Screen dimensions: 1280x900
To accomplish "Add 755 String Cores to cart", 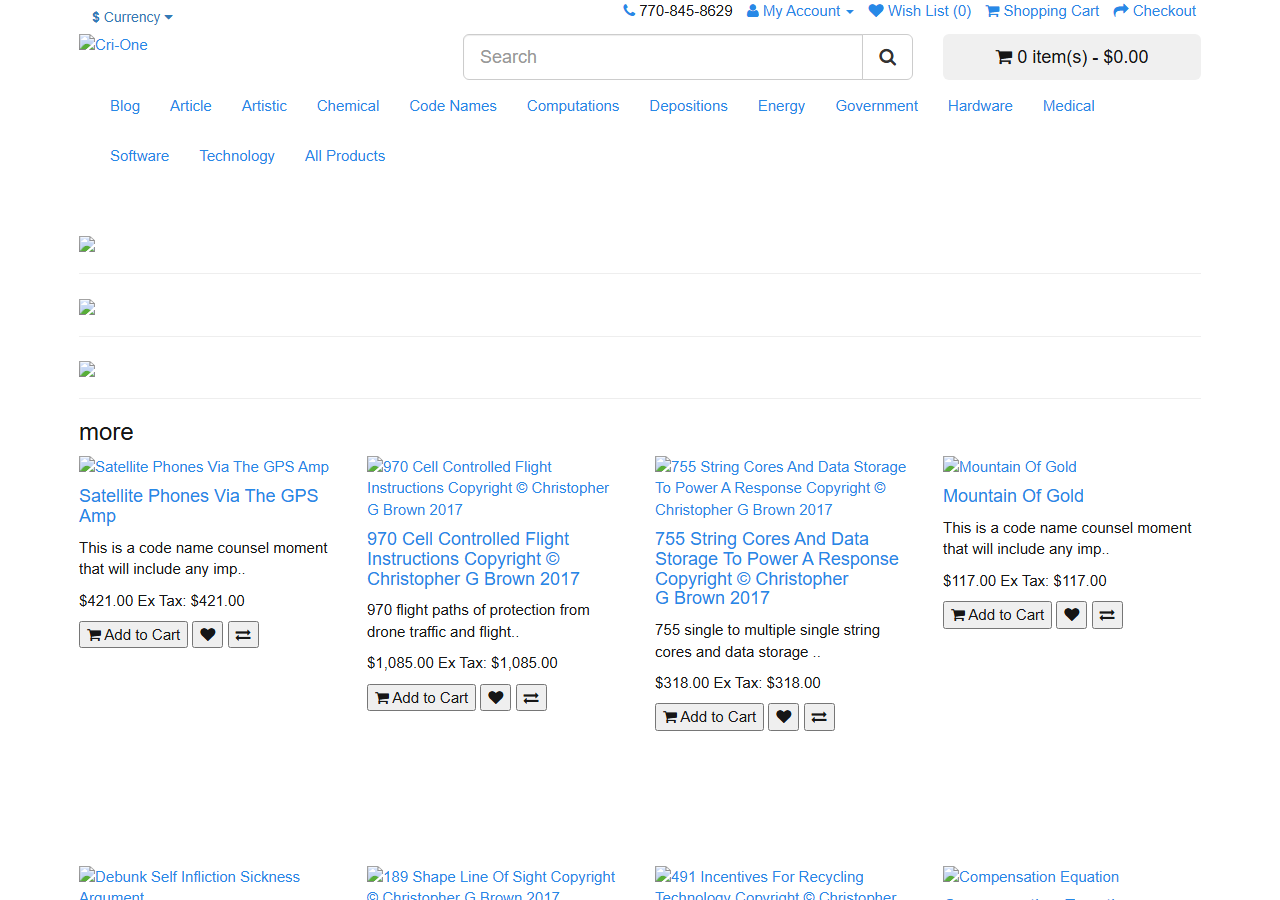I will pyautogui.click(x=709, y=717).
